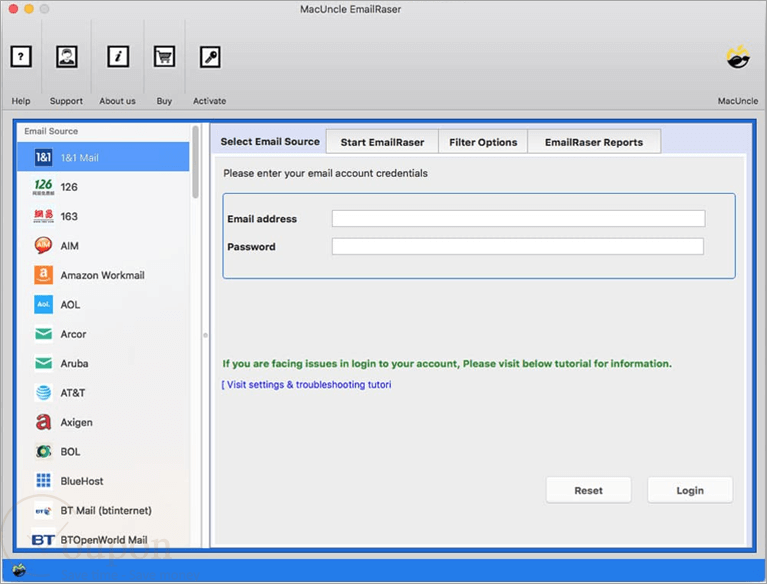Click the Arcor envelope icon

[x=44, y=334]
